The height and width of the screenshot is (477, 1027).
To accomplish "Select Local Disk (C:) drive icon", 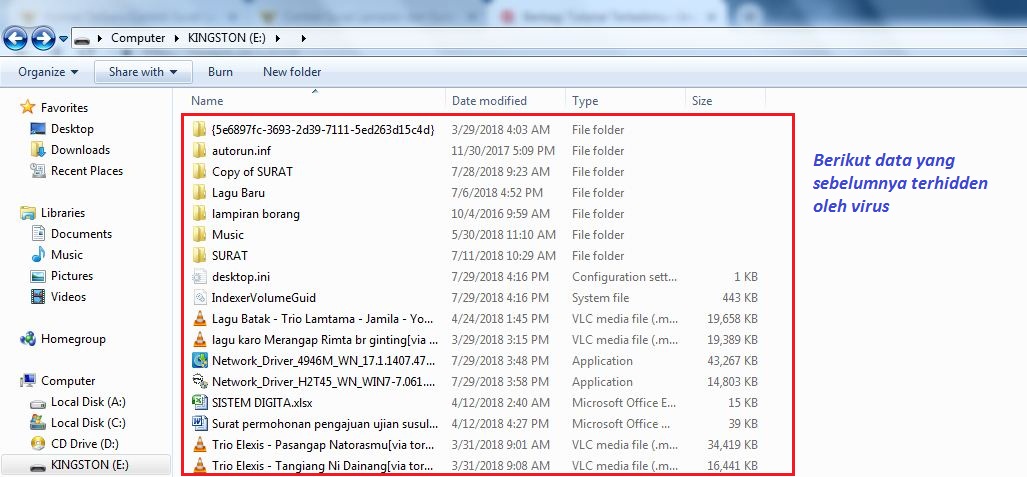I will (x=38, y=423).
